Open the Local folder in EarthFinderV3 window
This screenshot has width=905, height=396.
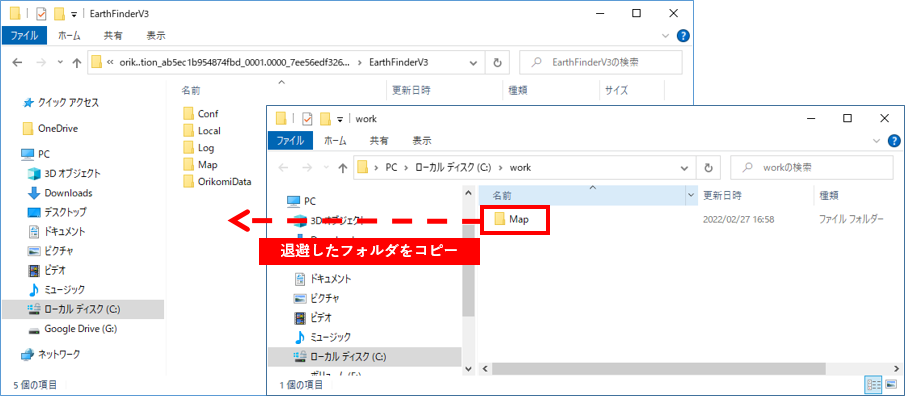pos(202,130)
